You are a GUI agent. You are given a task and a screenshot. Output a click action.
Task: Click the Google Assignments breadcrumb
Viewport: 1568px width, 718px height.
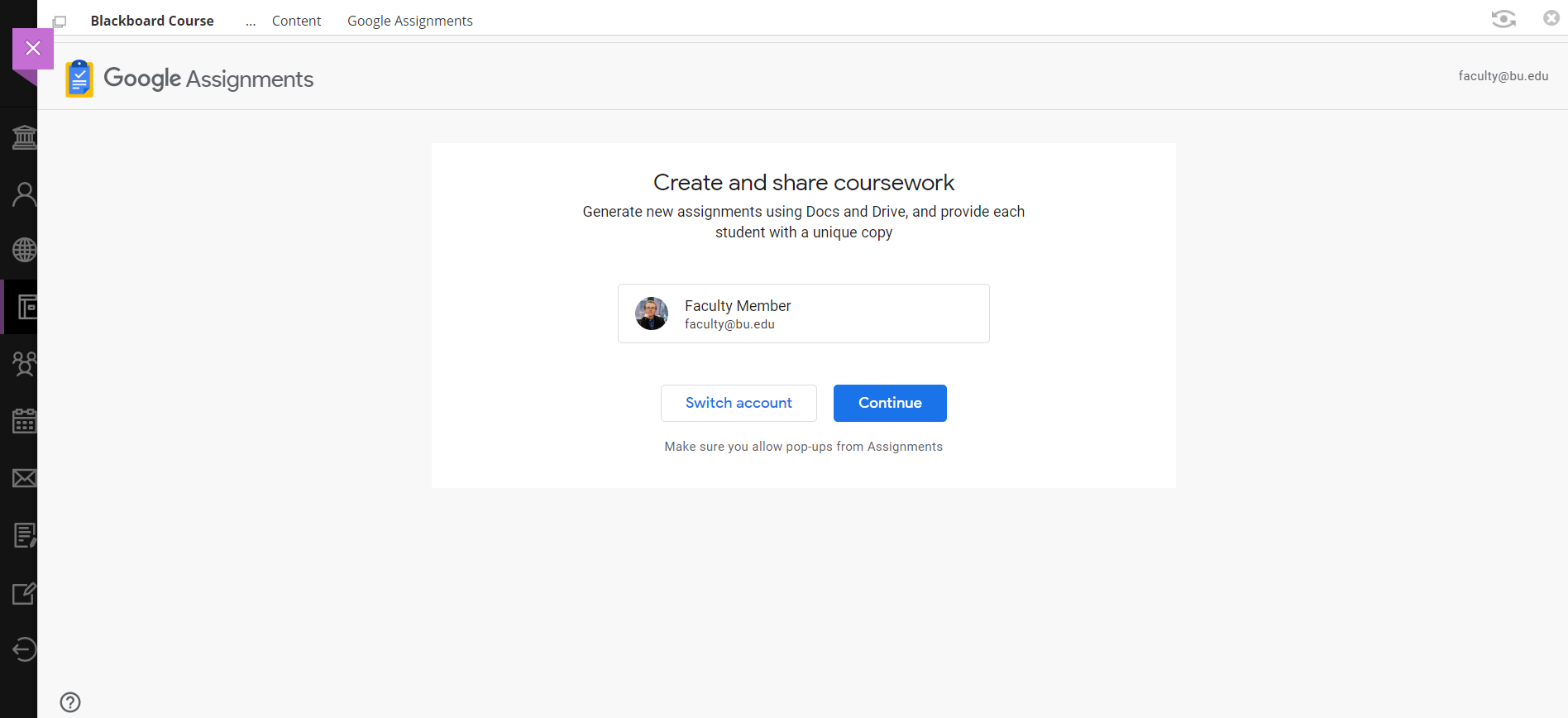coord(410,21)
